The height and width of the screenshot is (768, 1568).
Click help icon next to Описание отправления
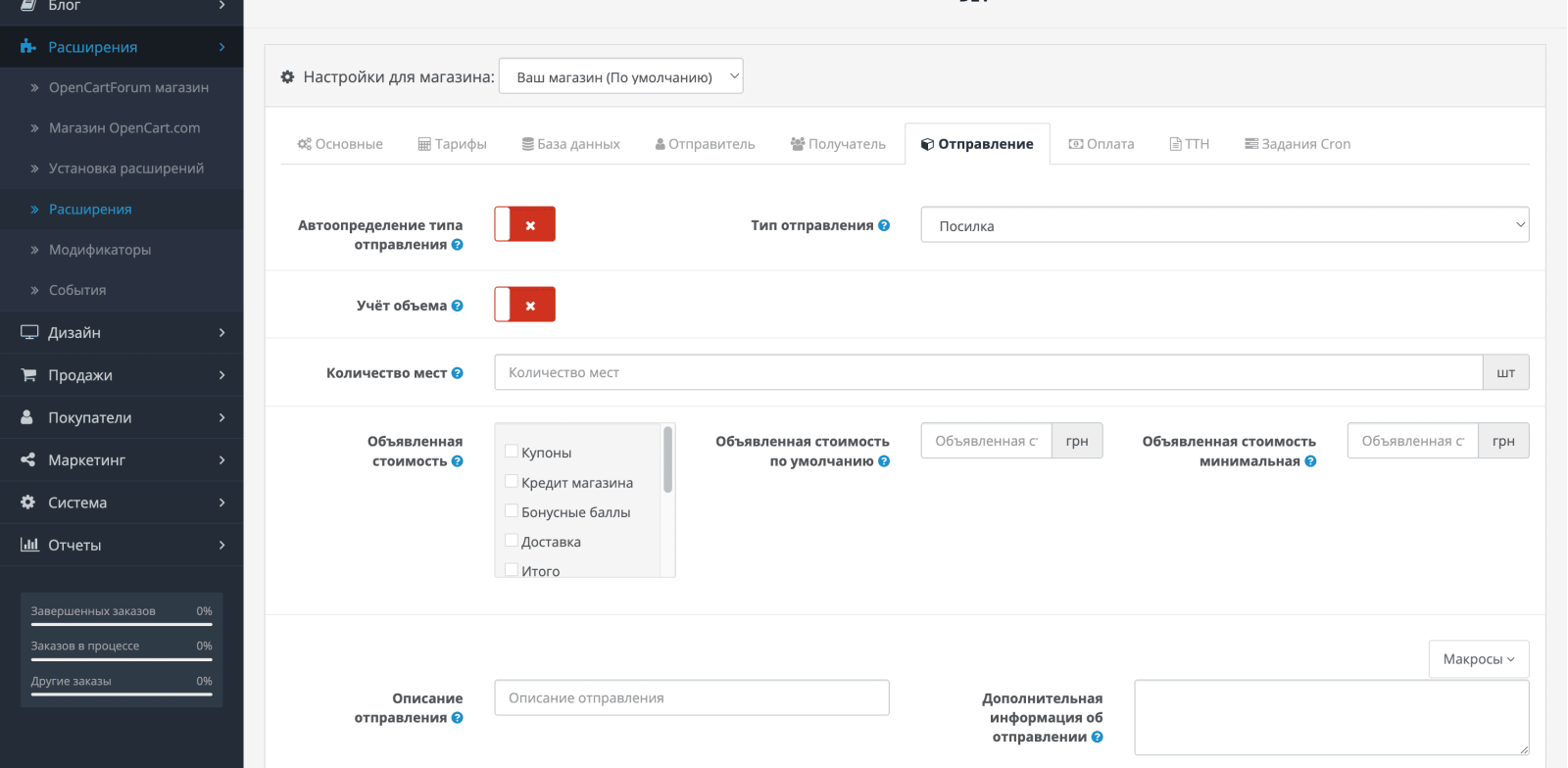point(457,718)
